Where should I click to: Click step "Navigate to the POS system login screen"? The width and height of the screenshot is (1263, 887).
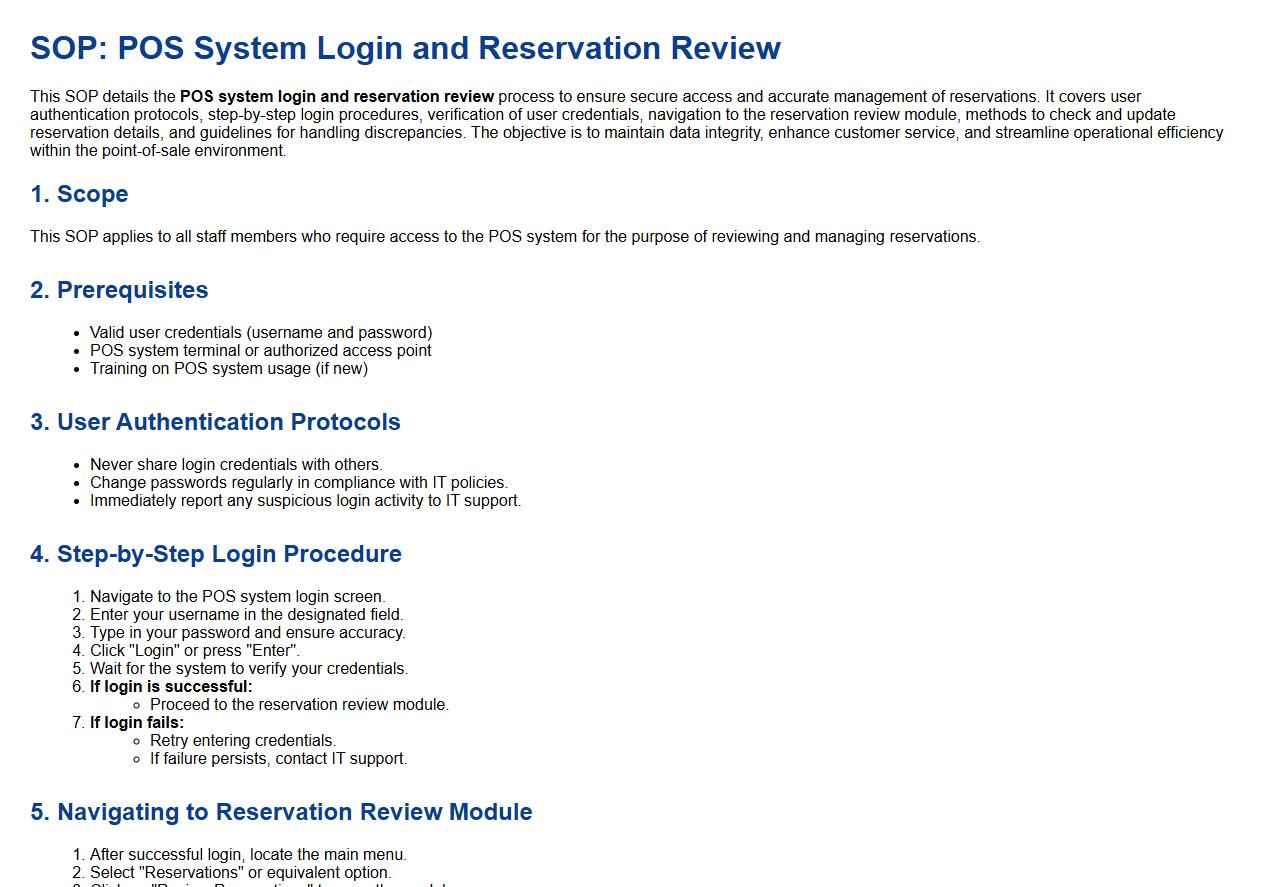tap(237, 597)
